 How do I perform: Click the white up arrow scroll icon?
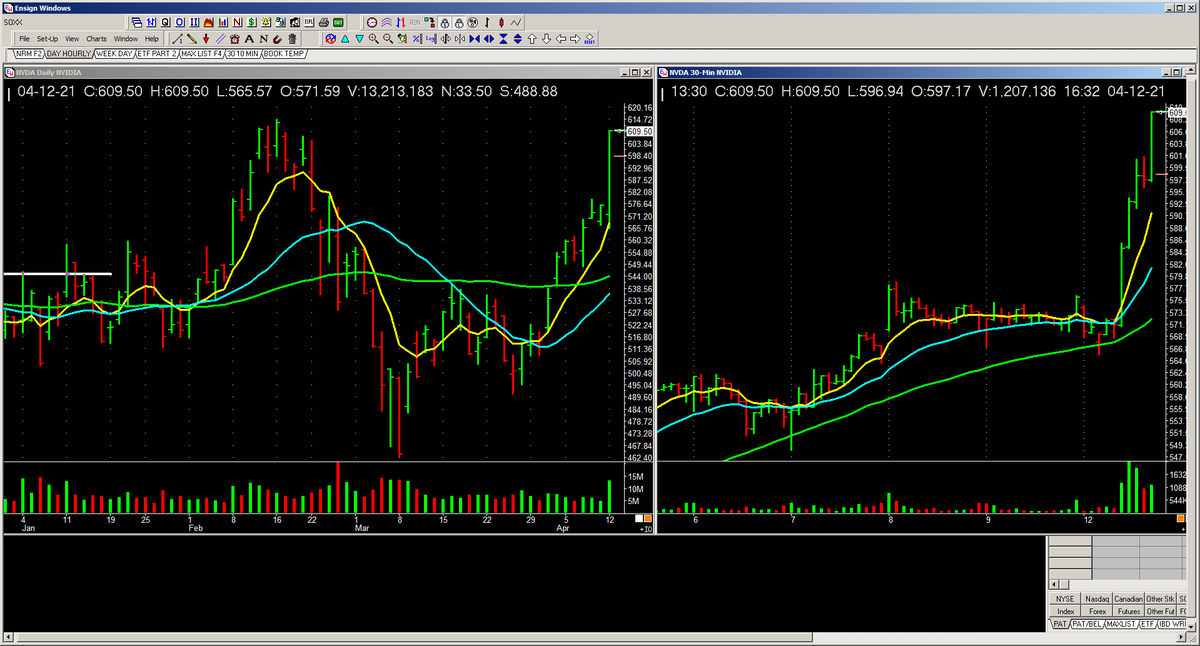click(x=532, y=39)
